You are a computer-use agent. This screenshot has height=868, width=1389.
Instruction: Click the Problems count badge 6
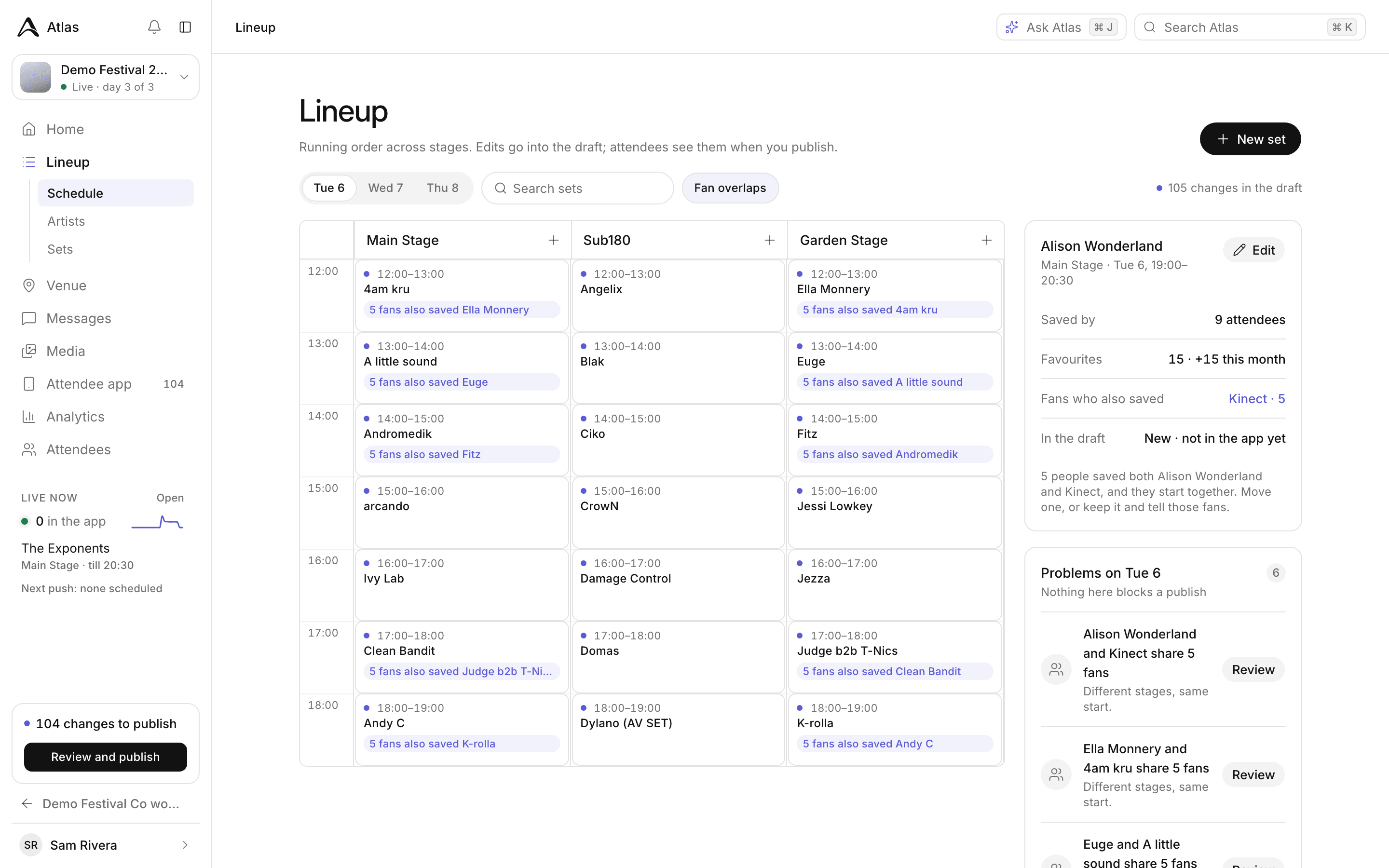(1275, 572)
